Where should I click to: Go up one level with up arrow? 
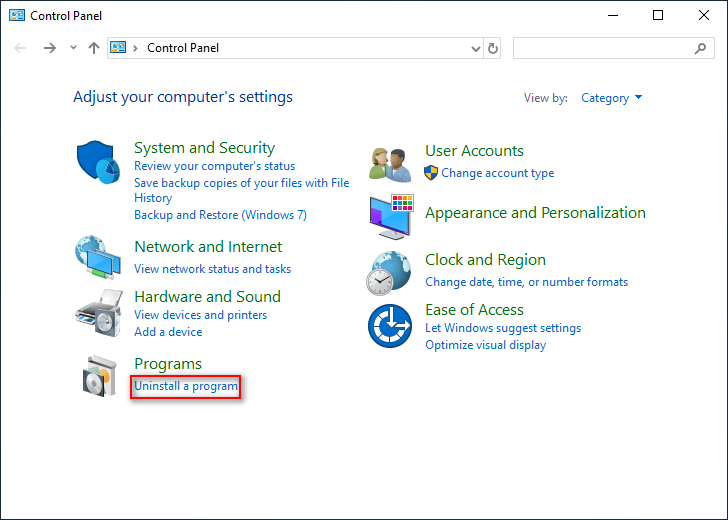[94, 48]
